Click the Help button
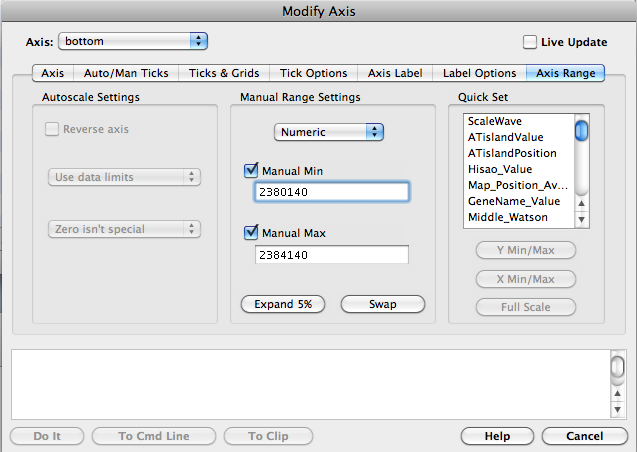Screen dimensions: 637x452 pyautogui.click(x=497, y=436)
